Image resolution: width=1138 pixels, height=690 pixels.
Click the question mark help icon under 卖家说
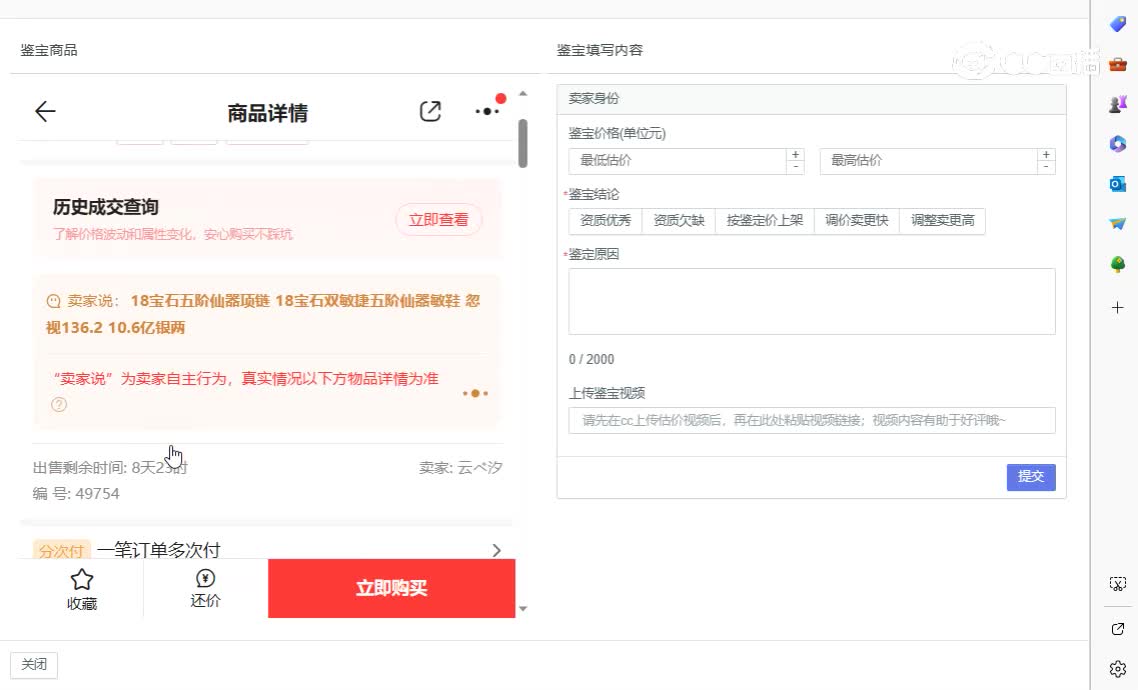pos(59,404)
